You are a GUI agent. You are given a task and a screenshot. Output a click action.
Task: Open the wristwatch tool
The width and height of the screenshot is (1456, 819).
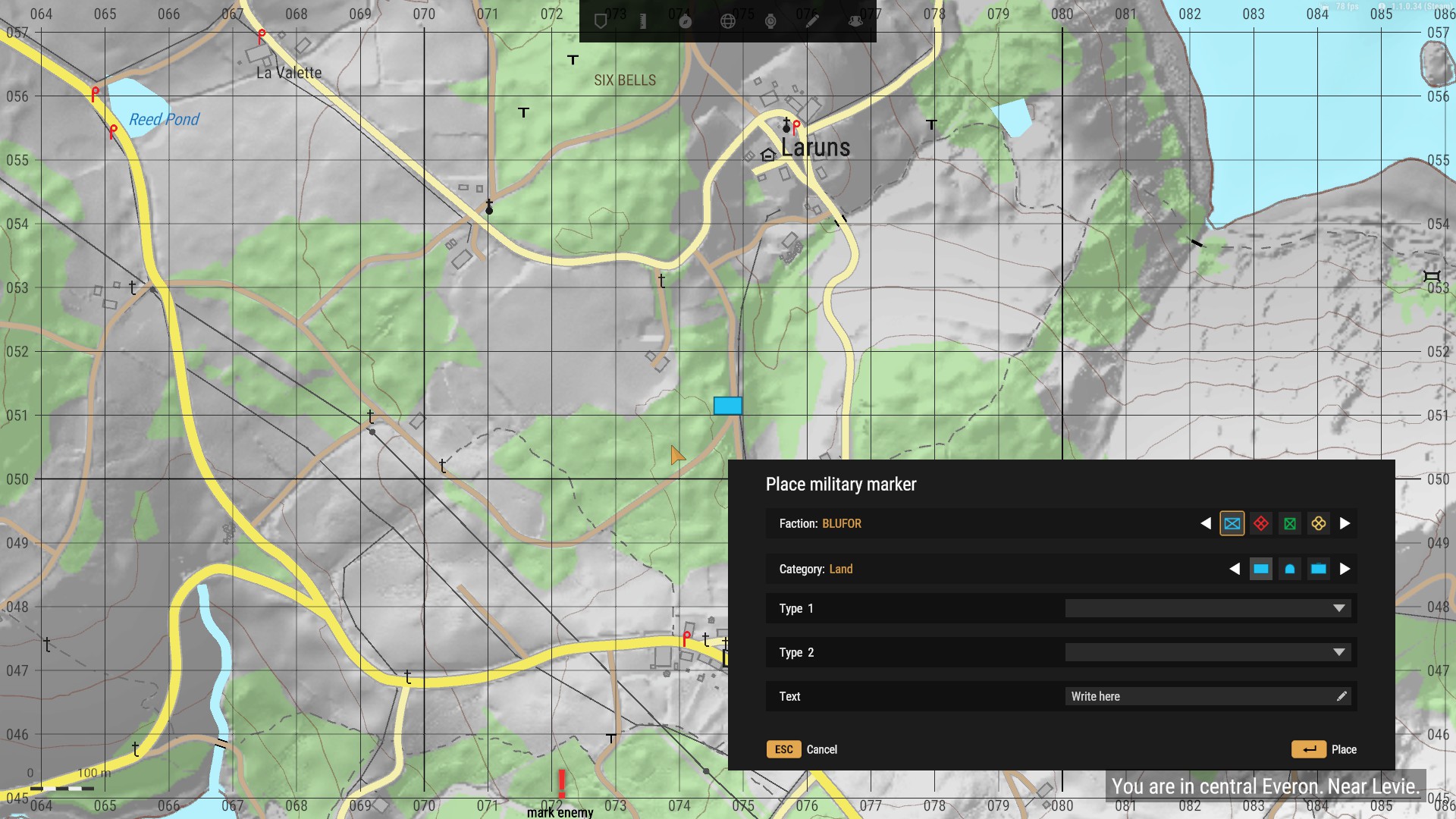coord(770,21)
